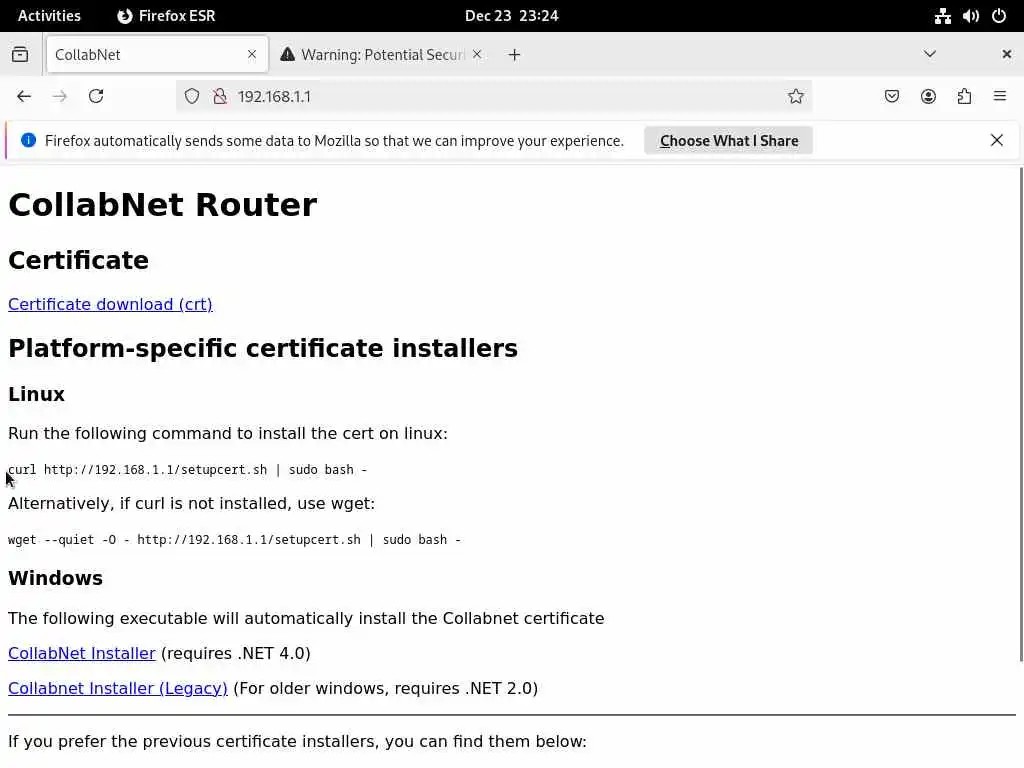Open the Activities overview
This screenshot has width=1024, height=768.
tap(49, 16)
